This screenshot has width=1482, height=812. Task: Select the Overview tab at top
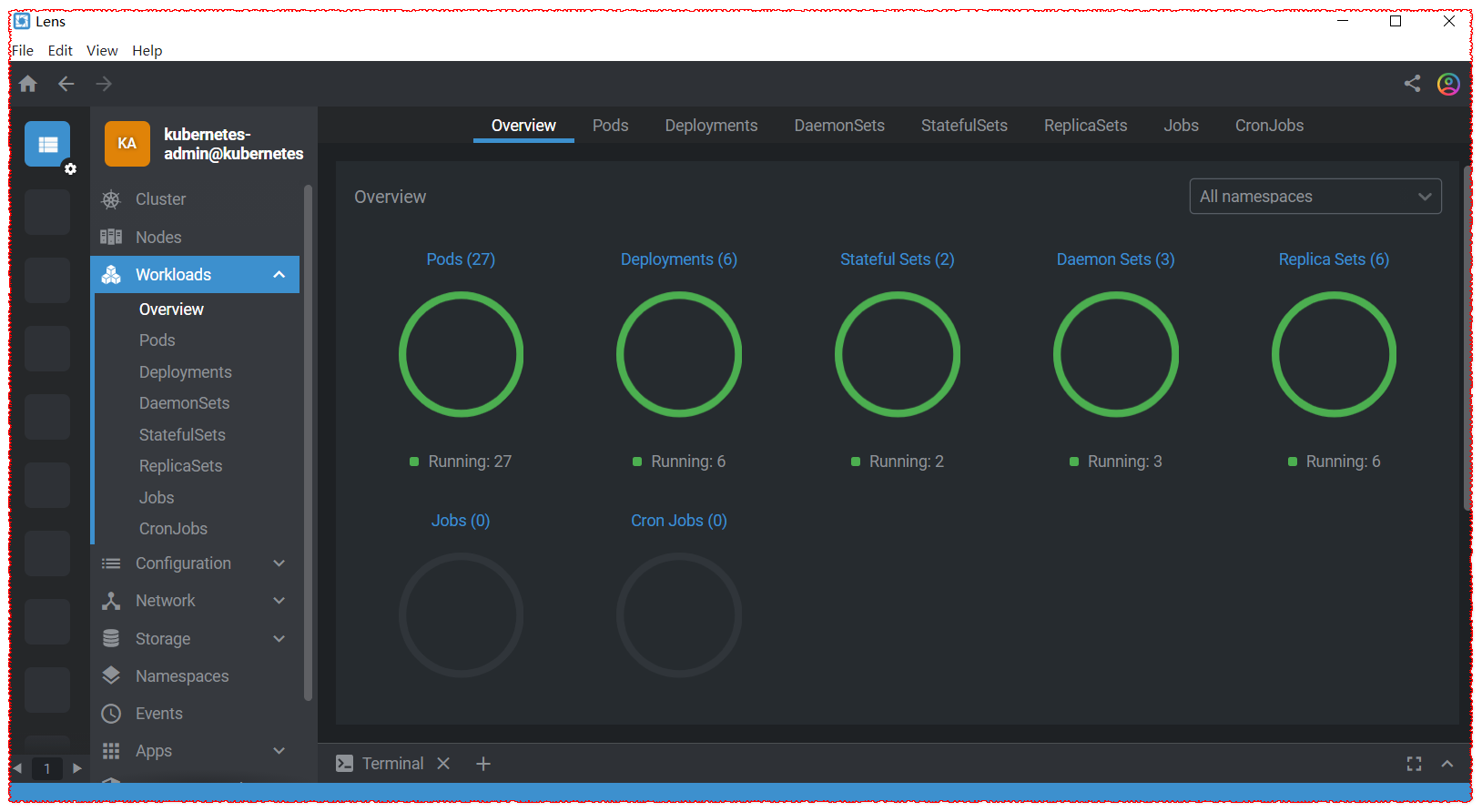pos(523,126)
